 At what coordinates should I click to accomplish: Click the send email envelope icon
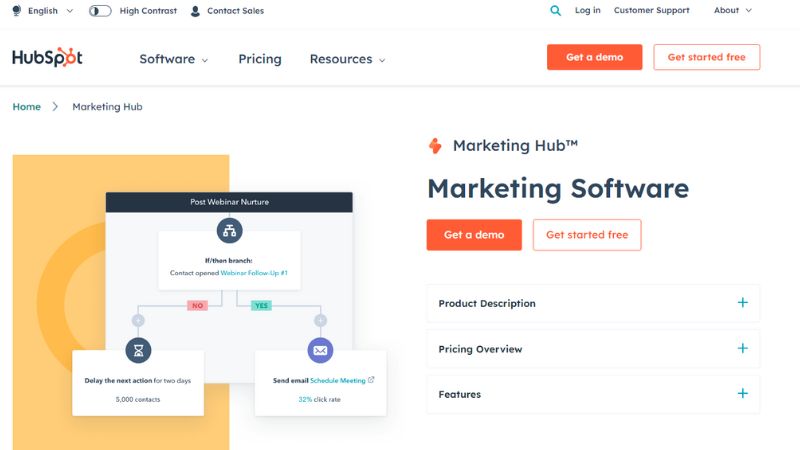tap(320, 351)
